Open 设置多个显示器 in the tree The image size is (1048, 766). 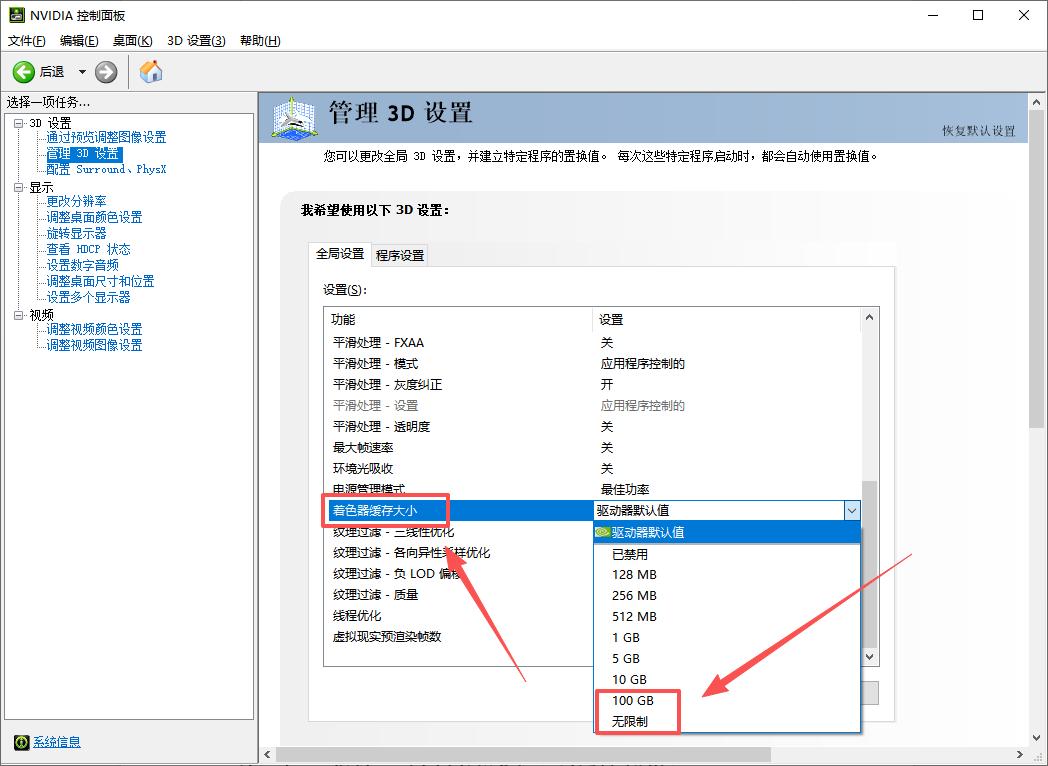point(88,297)
